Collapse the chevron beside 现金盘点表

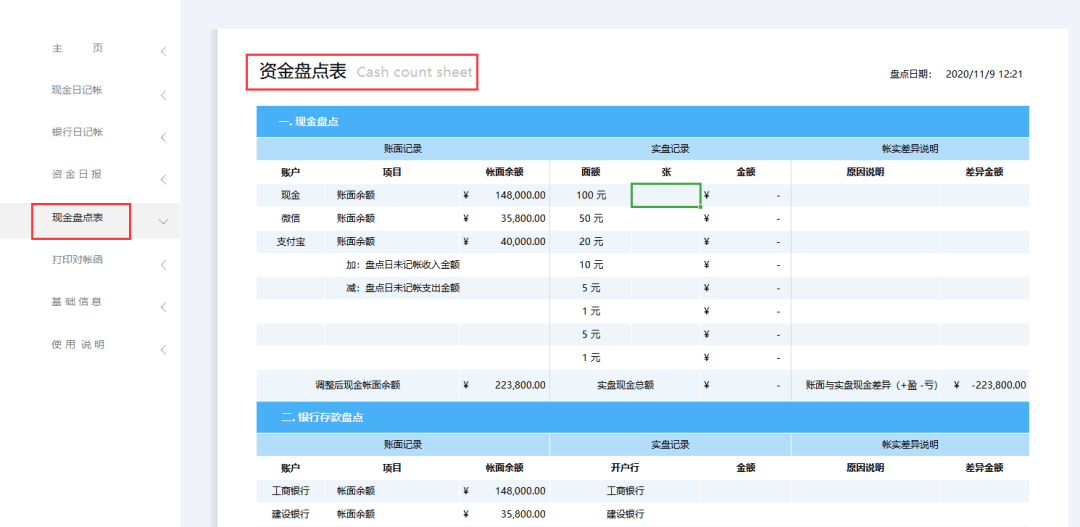pos(163,222)
